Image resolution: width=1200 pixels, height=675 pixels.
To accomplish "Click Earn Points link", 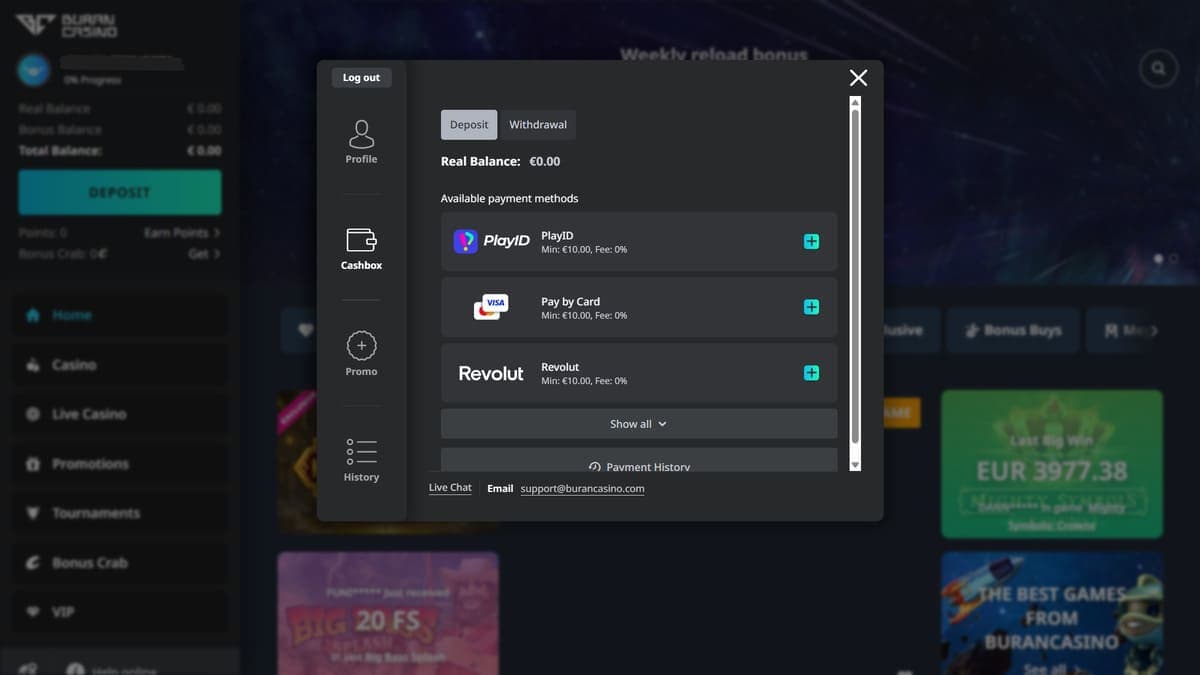I will click(182, 233).
